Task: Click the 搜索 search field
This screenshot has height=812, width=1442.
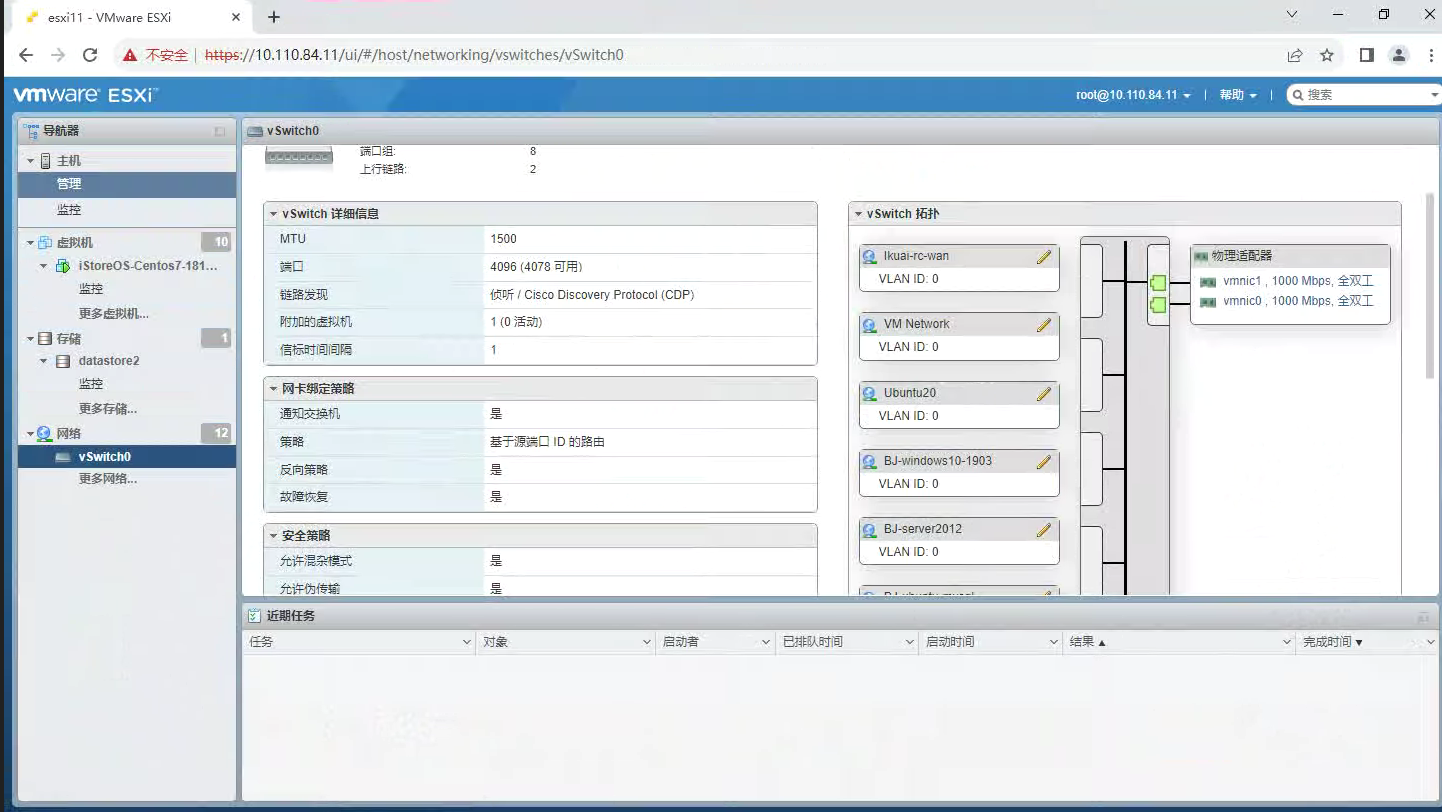Action: point(1363,95)
